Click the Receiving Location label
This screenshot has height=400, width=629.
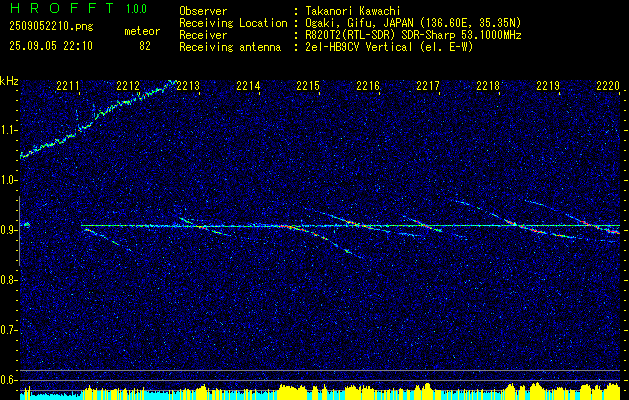[233, 23]
